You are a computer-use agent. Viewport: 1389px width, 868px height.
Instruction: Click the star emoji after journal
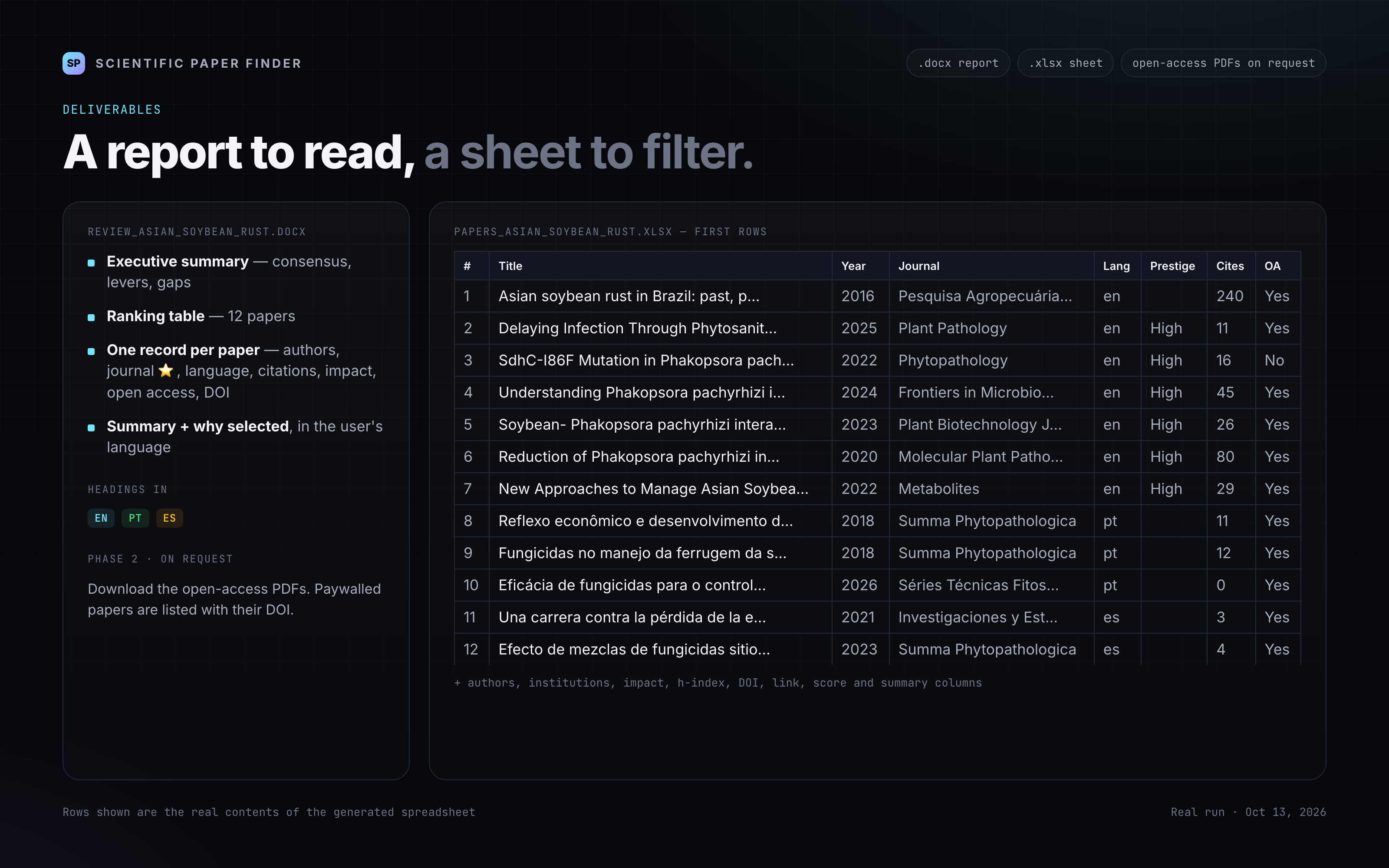166,371
